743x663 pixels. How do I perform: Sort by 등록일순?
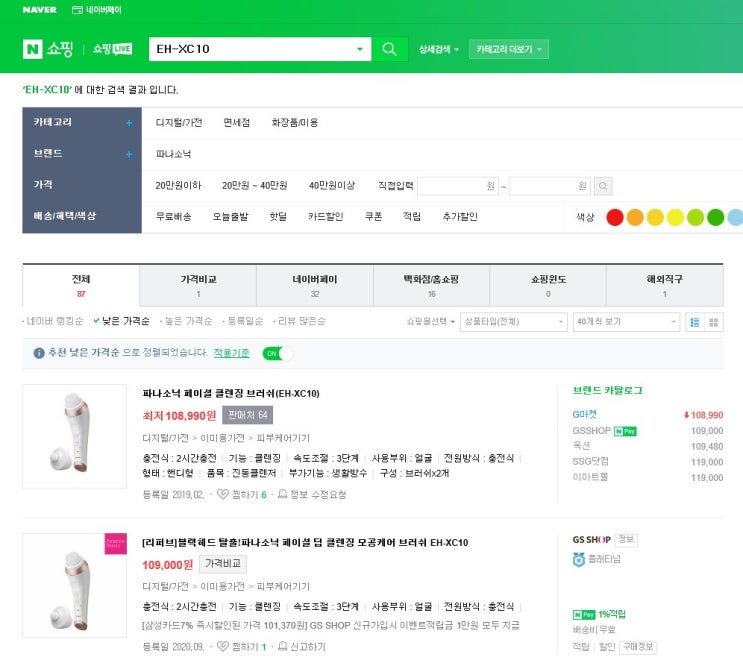243,321
